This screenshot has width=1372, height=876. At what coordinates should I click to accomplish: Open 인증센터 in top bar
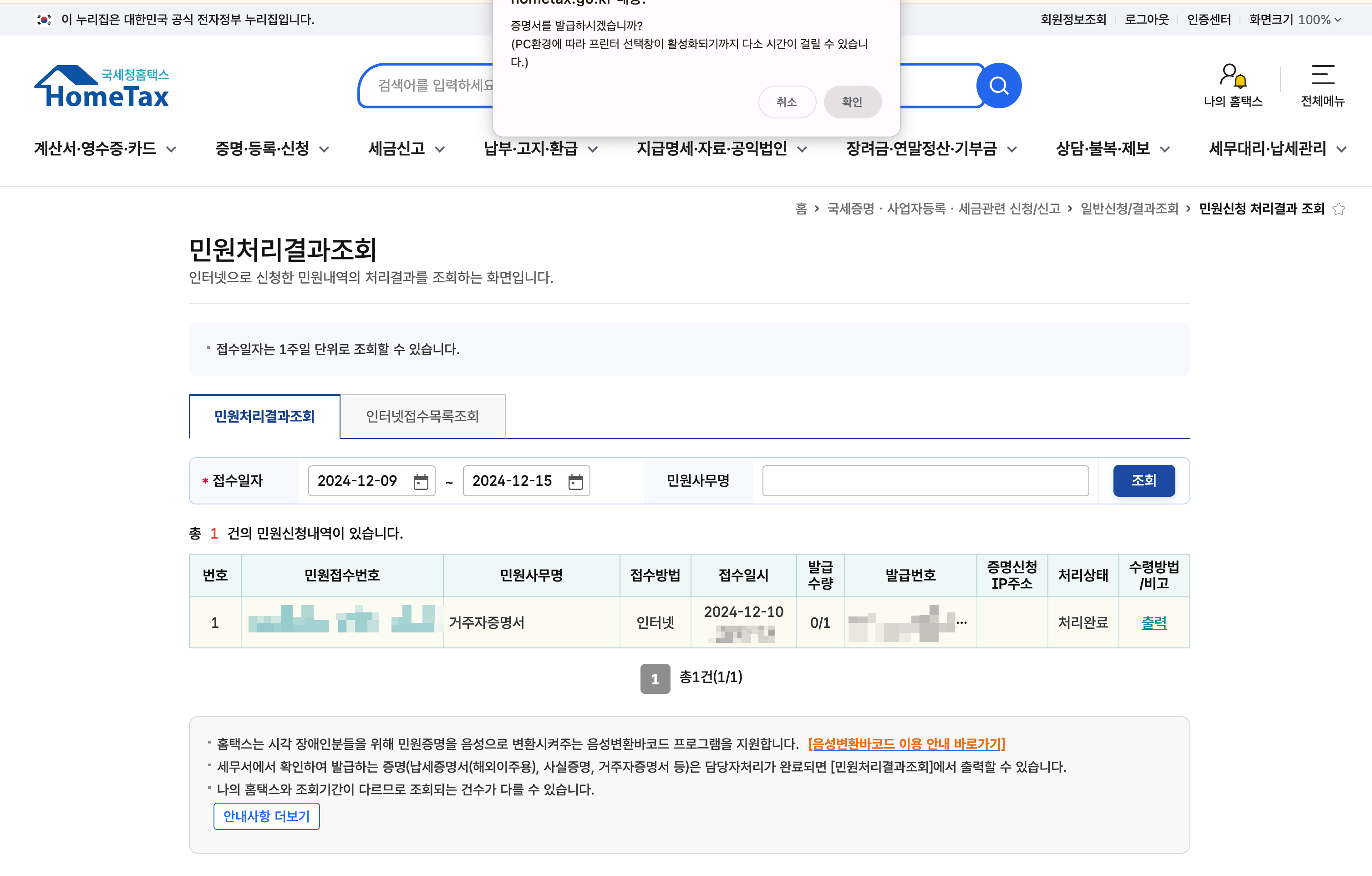pyautogui.click(x=1209, y=20)
